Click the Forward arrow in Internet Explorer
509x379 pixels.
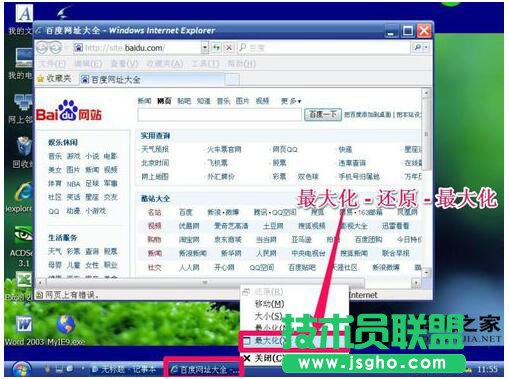(x=55, y=48)
